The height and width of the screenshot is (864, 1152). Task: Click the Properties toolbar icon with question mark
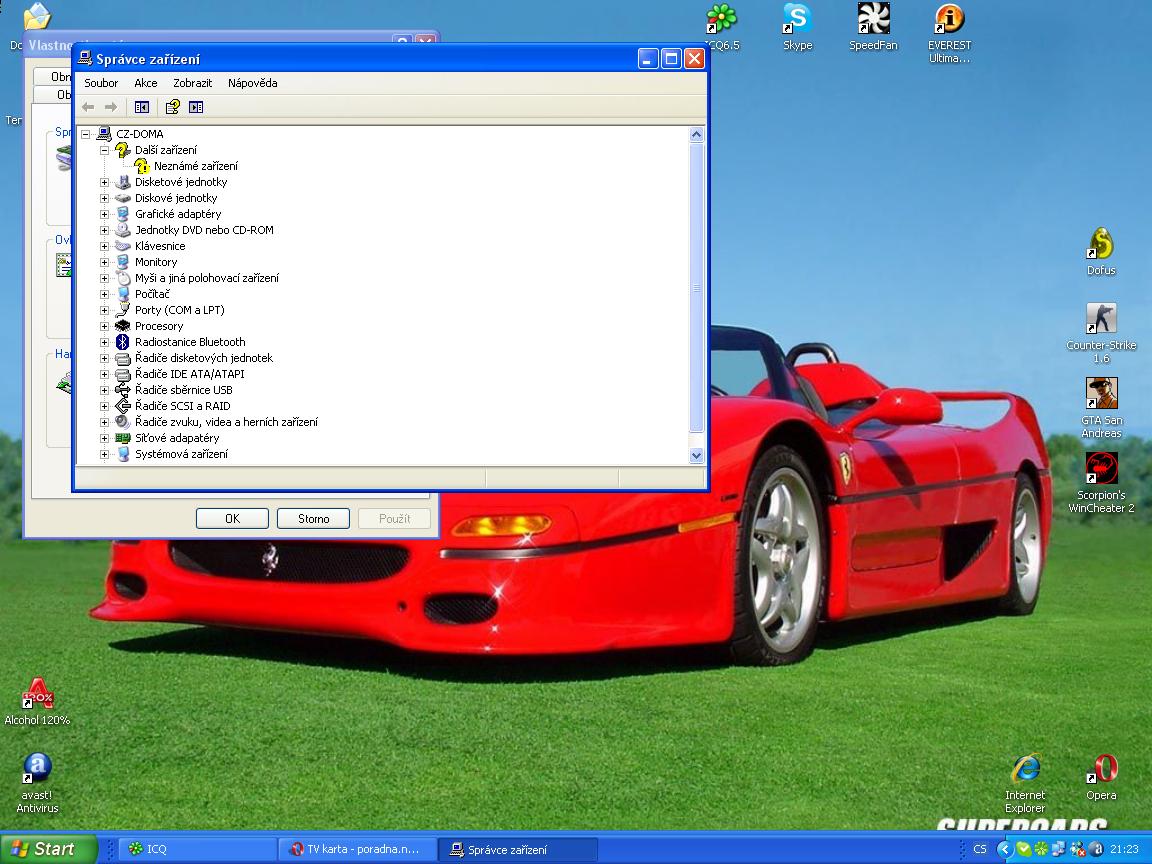[x=173, y=107]
